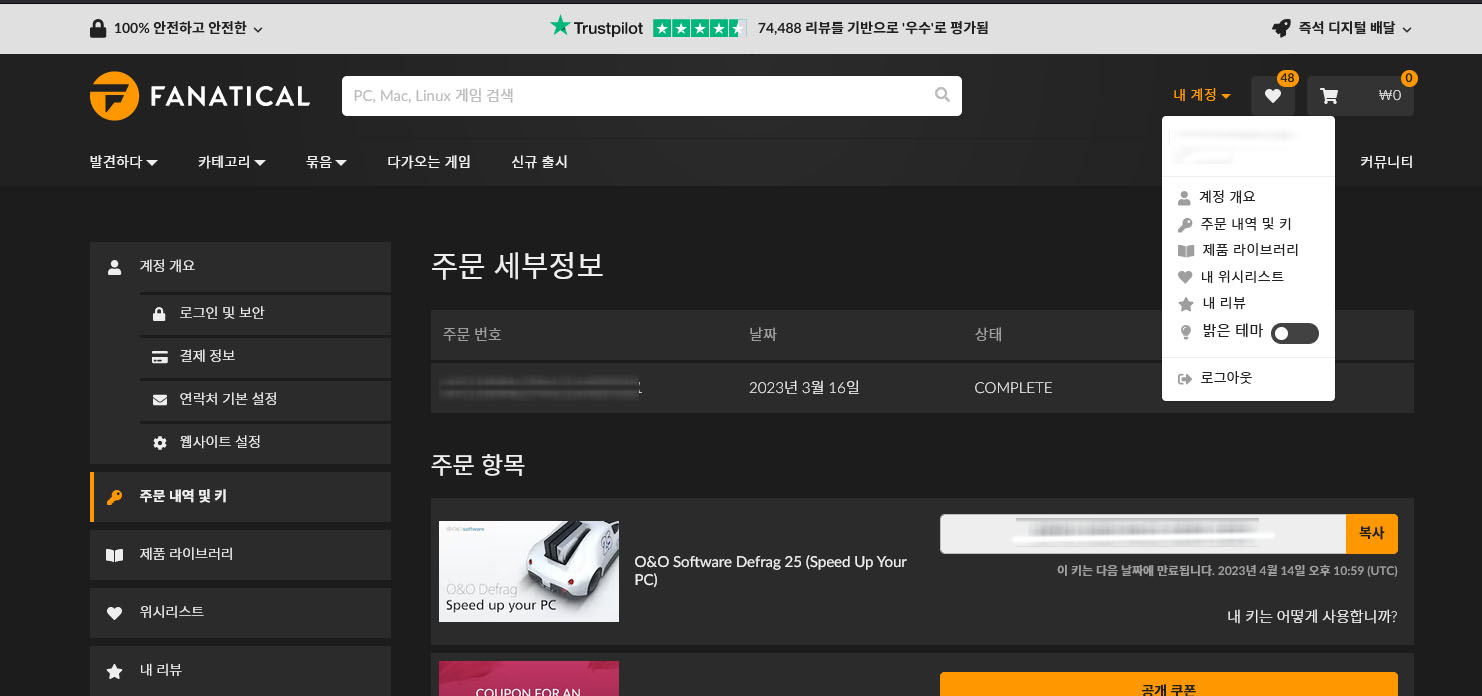
Task: Toggle the 밝은 테마 light theme switch
Action: [1294, 333]
